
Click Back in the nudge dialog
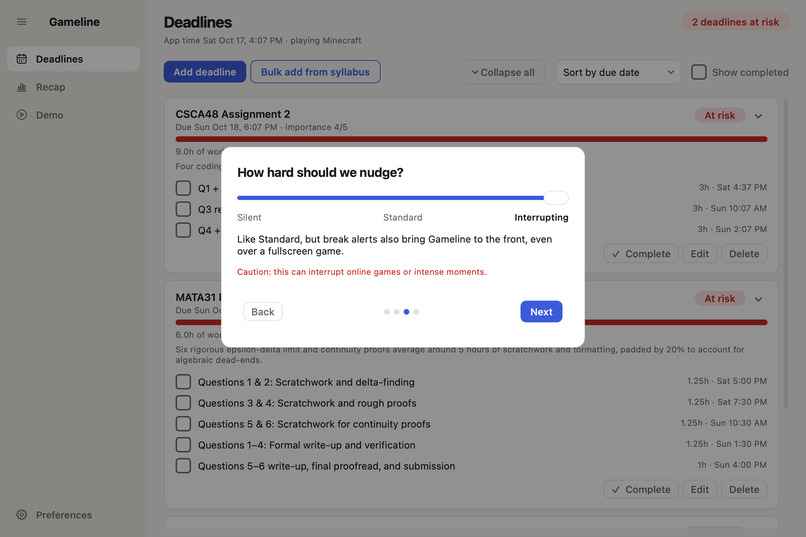(263, 311)
